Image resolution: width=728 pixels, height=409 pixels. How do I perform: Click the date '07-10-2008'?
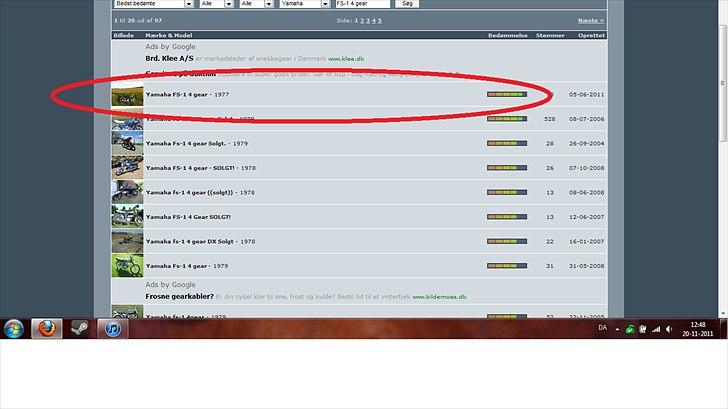(x=586, y=168)
